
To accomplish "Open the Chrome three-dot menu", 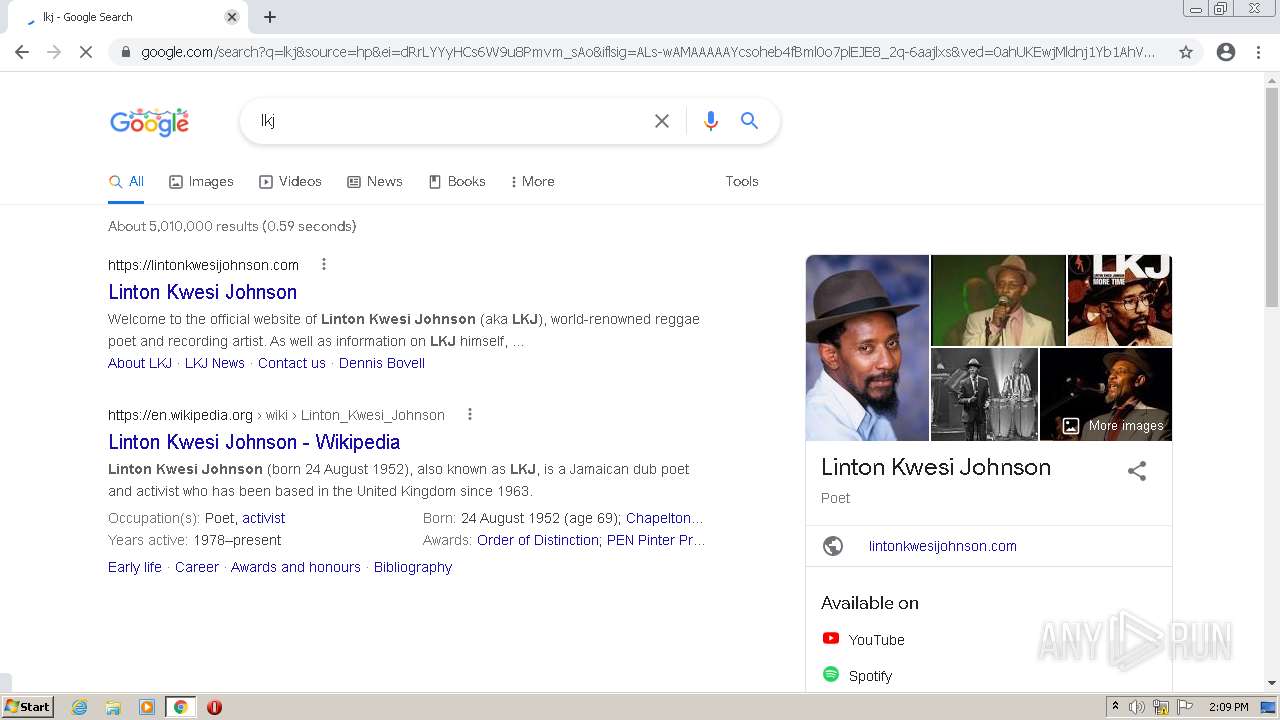I will [1258, 52].
